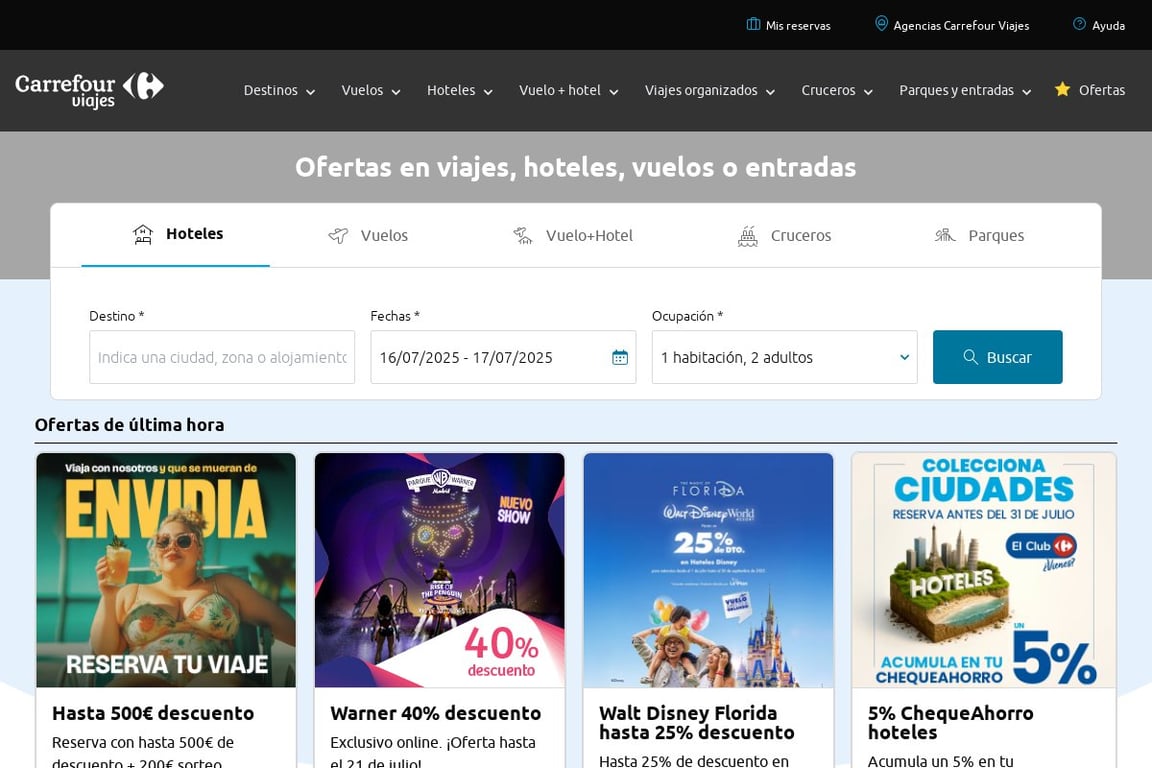1152x768 pixels.
Task: Switch to the Parques search tab
Action: [979, 235]
